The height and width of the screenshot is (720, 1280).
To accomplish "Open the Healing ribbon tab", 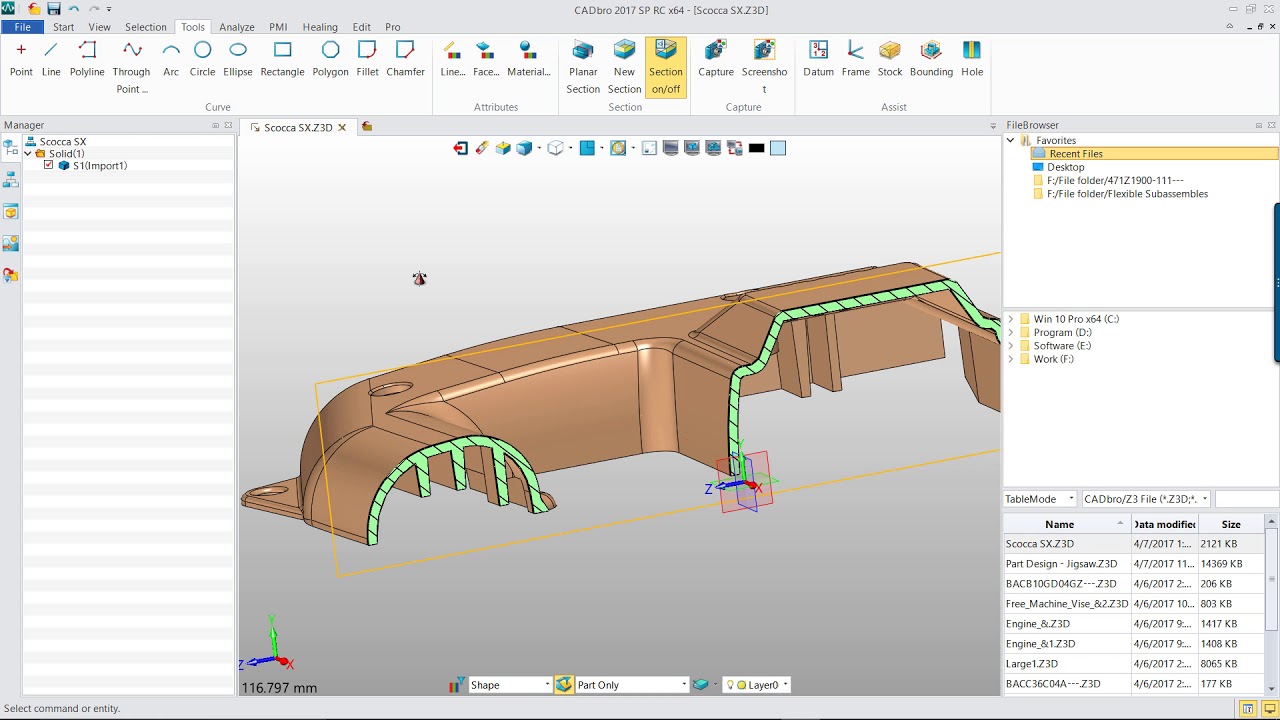I will pos(320,27).
